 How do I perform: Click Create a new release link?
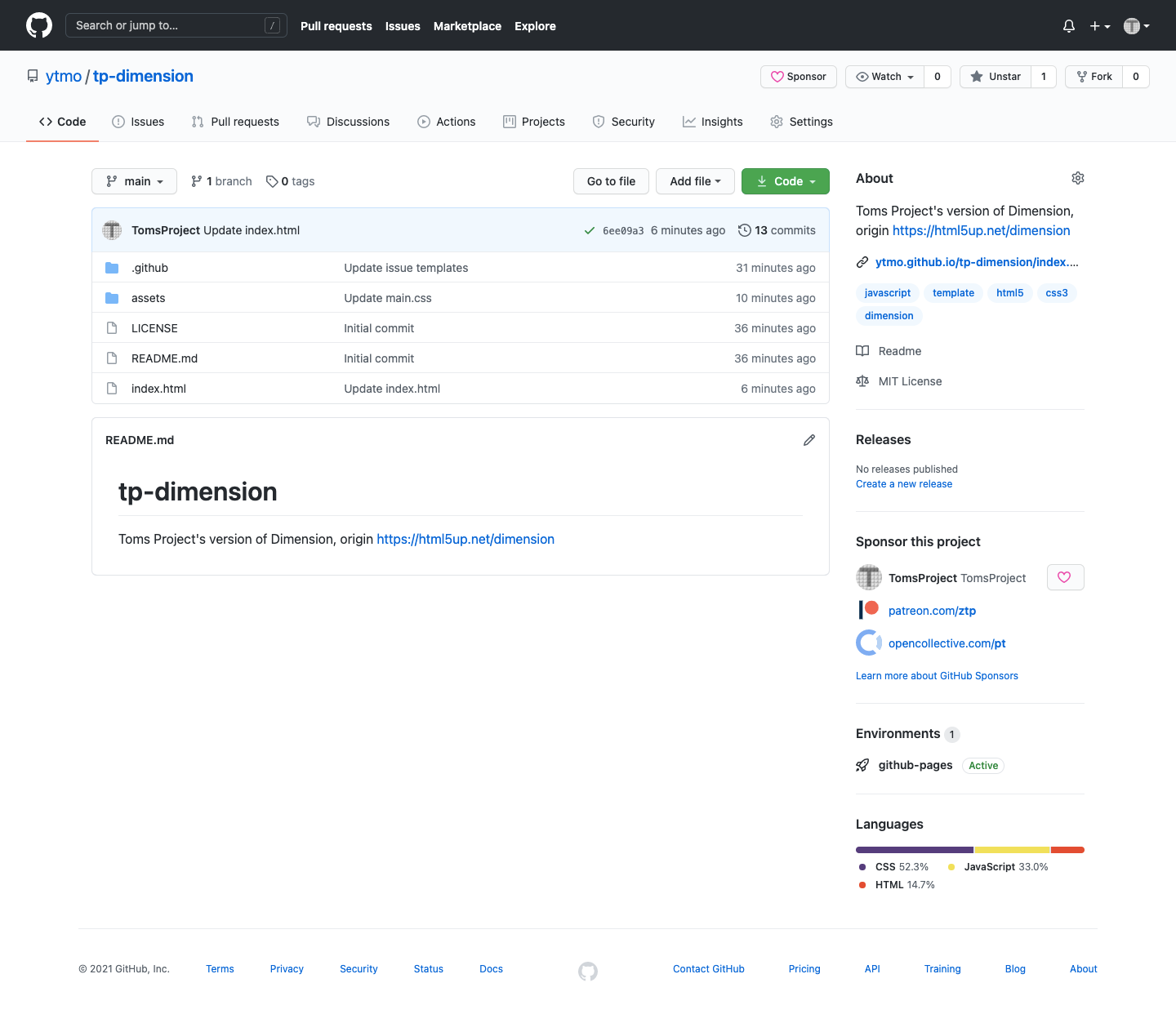[903, 484]
